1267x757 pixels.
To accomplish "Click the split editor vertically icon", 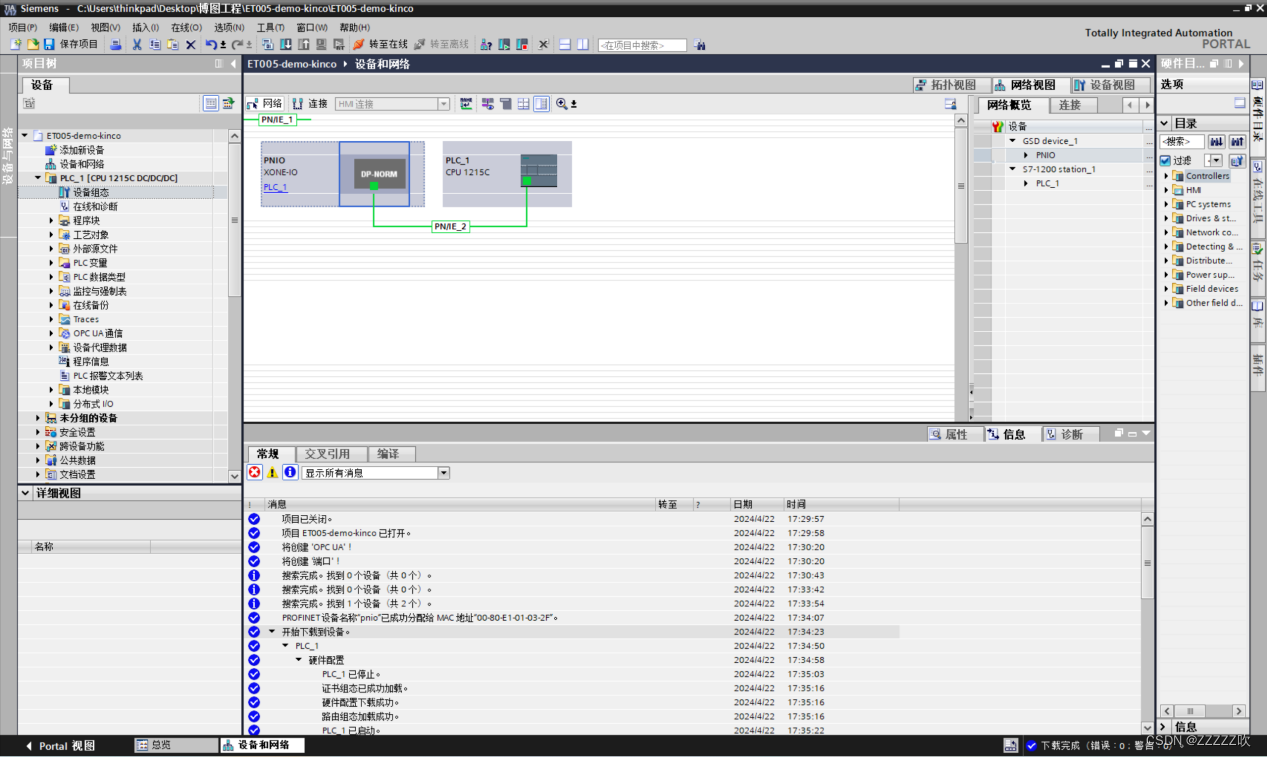I will coord(583,45).
